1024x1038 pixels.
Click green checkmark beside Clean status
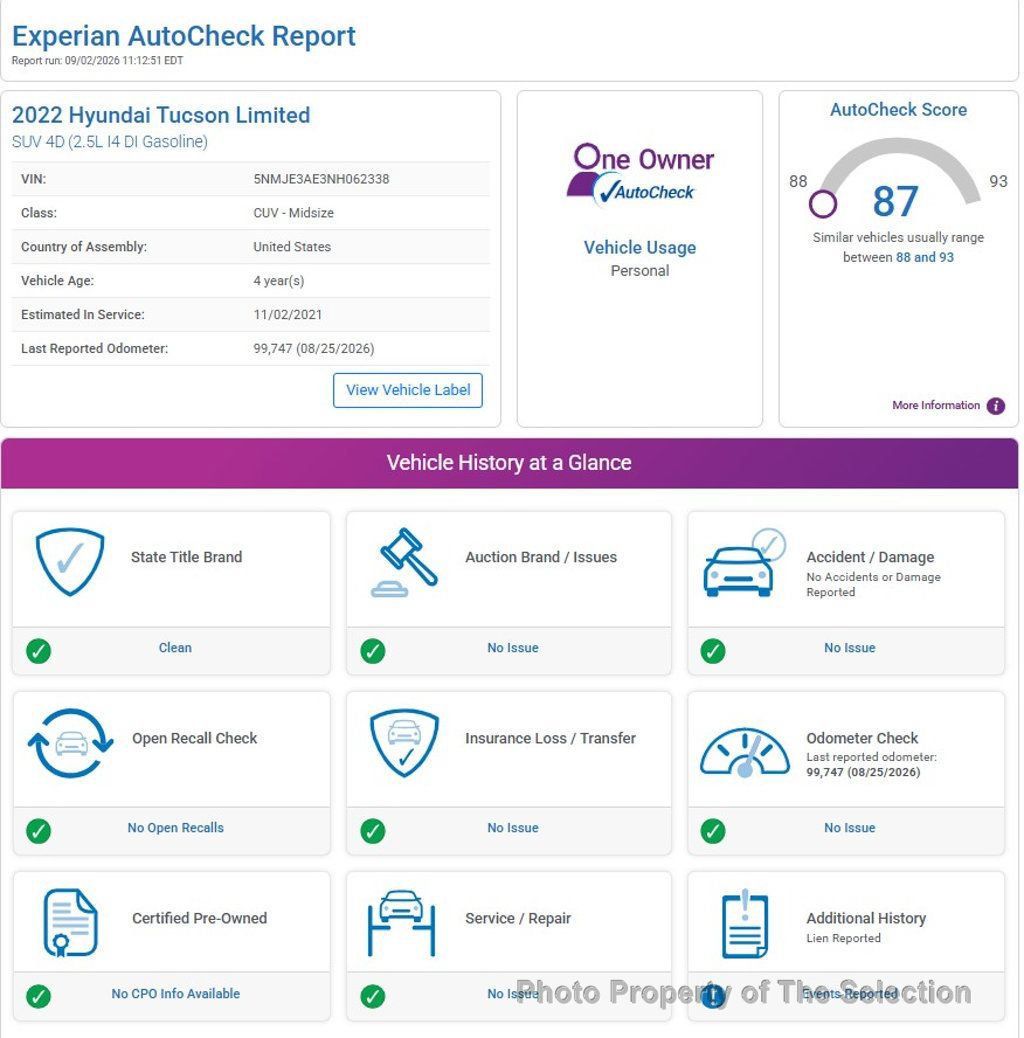click(38, 651)
